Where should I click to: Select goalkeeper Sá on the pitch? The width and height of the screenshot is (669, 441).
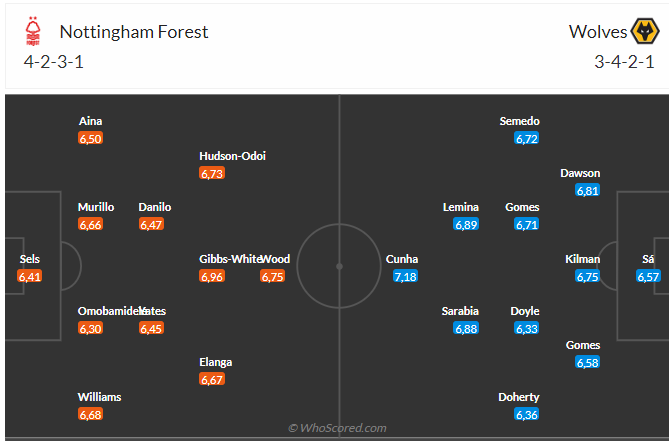click(648, 259)
